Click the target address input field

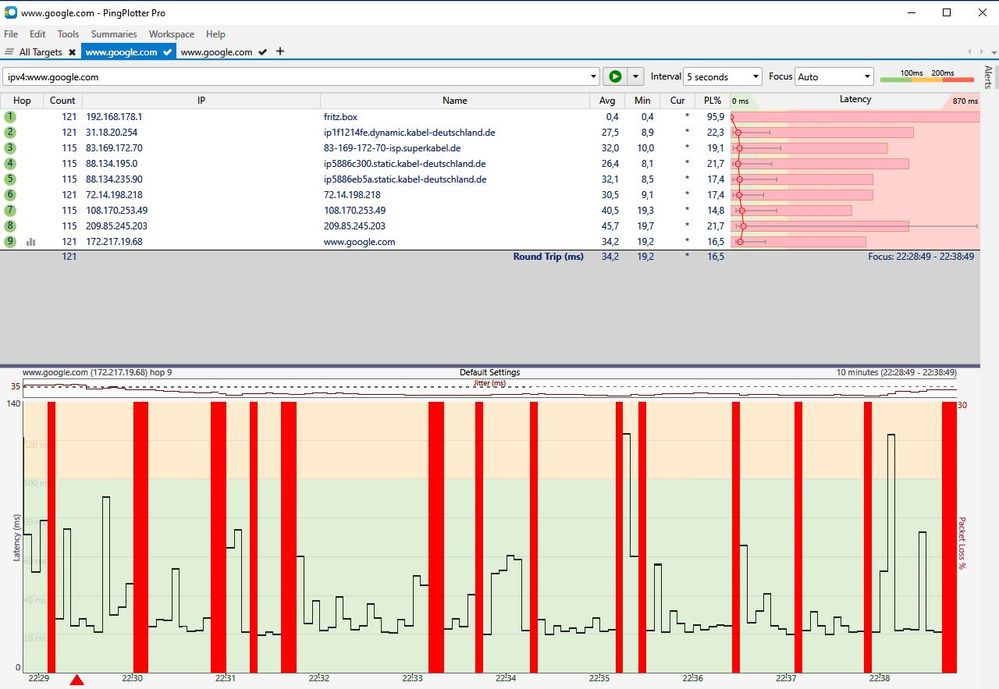click(x=296, y=76)
